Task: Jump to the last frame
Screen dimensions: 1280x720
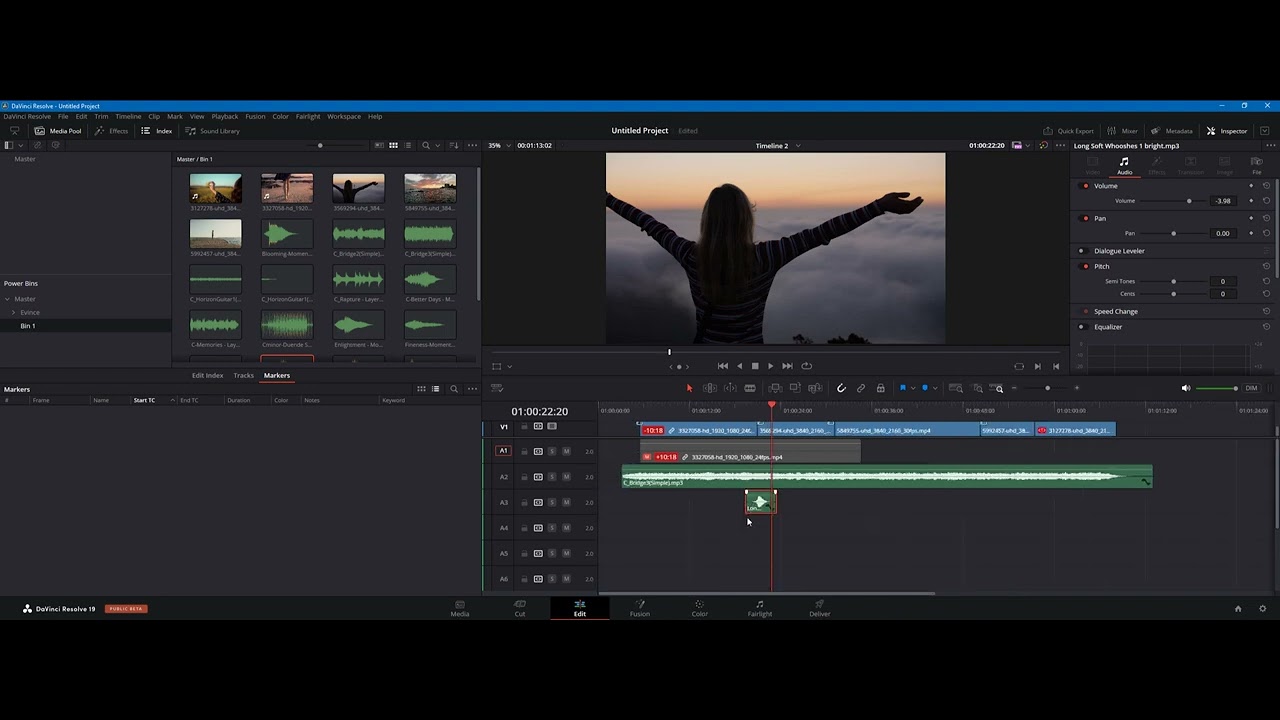Action: 787,366
